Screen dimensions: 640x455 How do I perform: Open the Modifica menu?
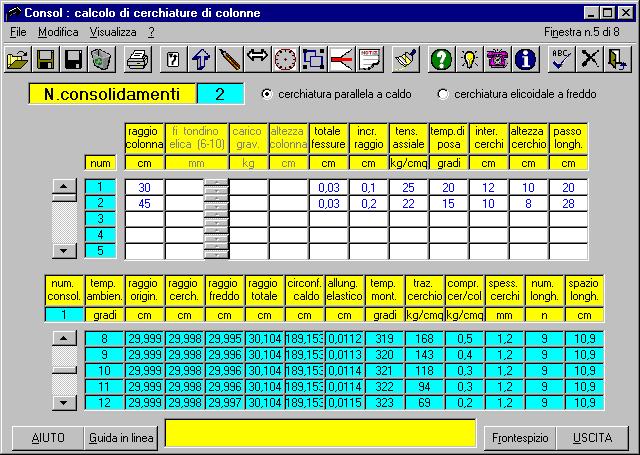coord(57,32)
